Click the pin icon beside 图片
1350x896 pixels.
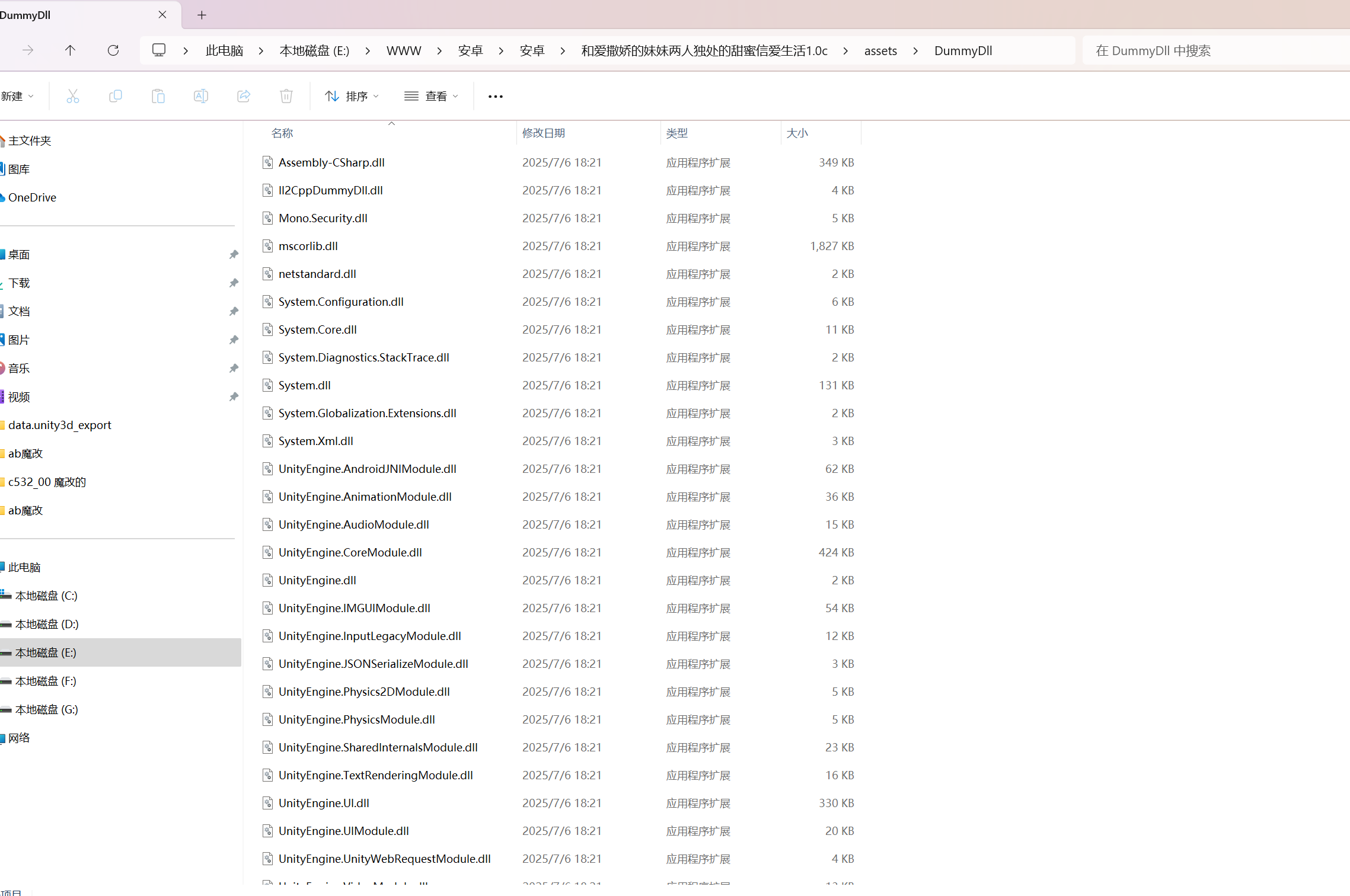[234, 340]
